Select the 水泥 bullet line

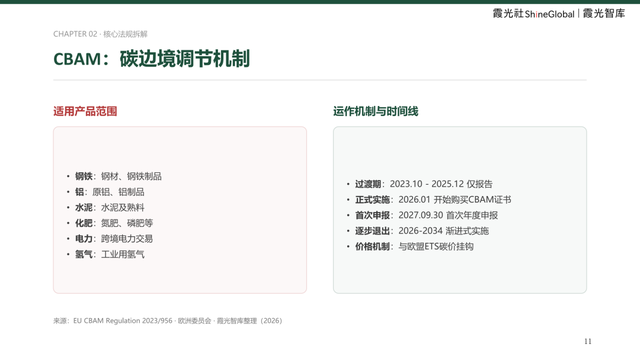(x=105, y=207)
